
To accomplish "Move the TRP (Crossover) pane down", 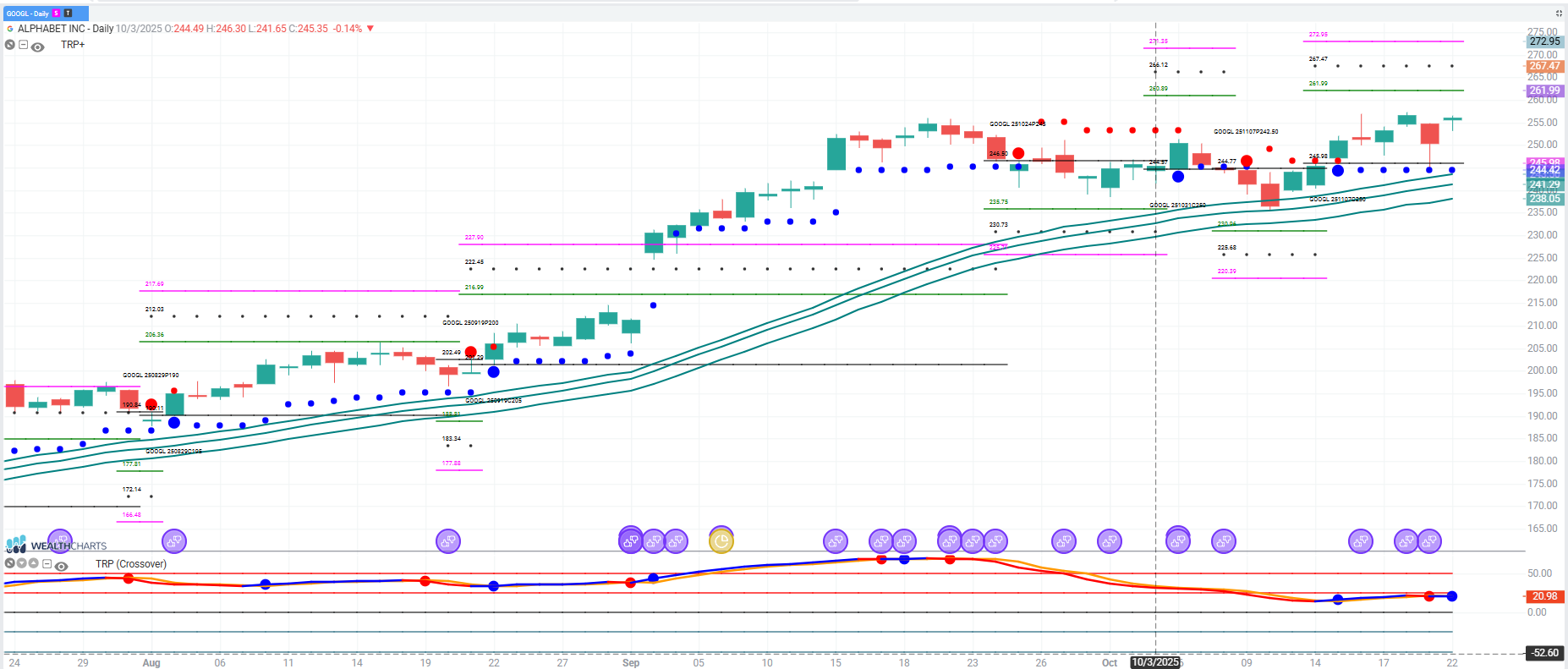I will (x=22, y=563).
